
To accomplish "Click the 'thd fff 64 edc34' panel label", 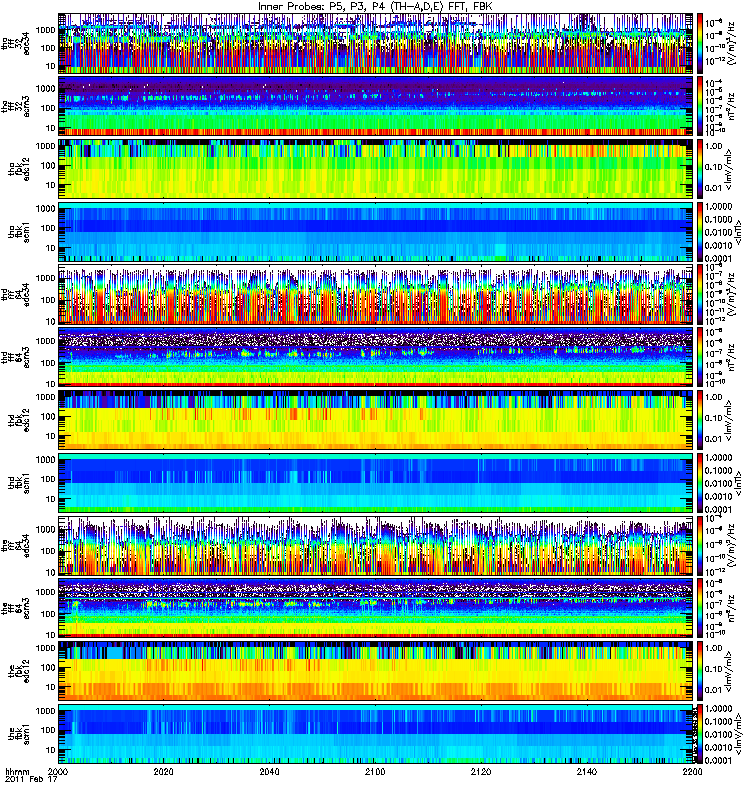I will pyautogui.click(x=15, y=294).
